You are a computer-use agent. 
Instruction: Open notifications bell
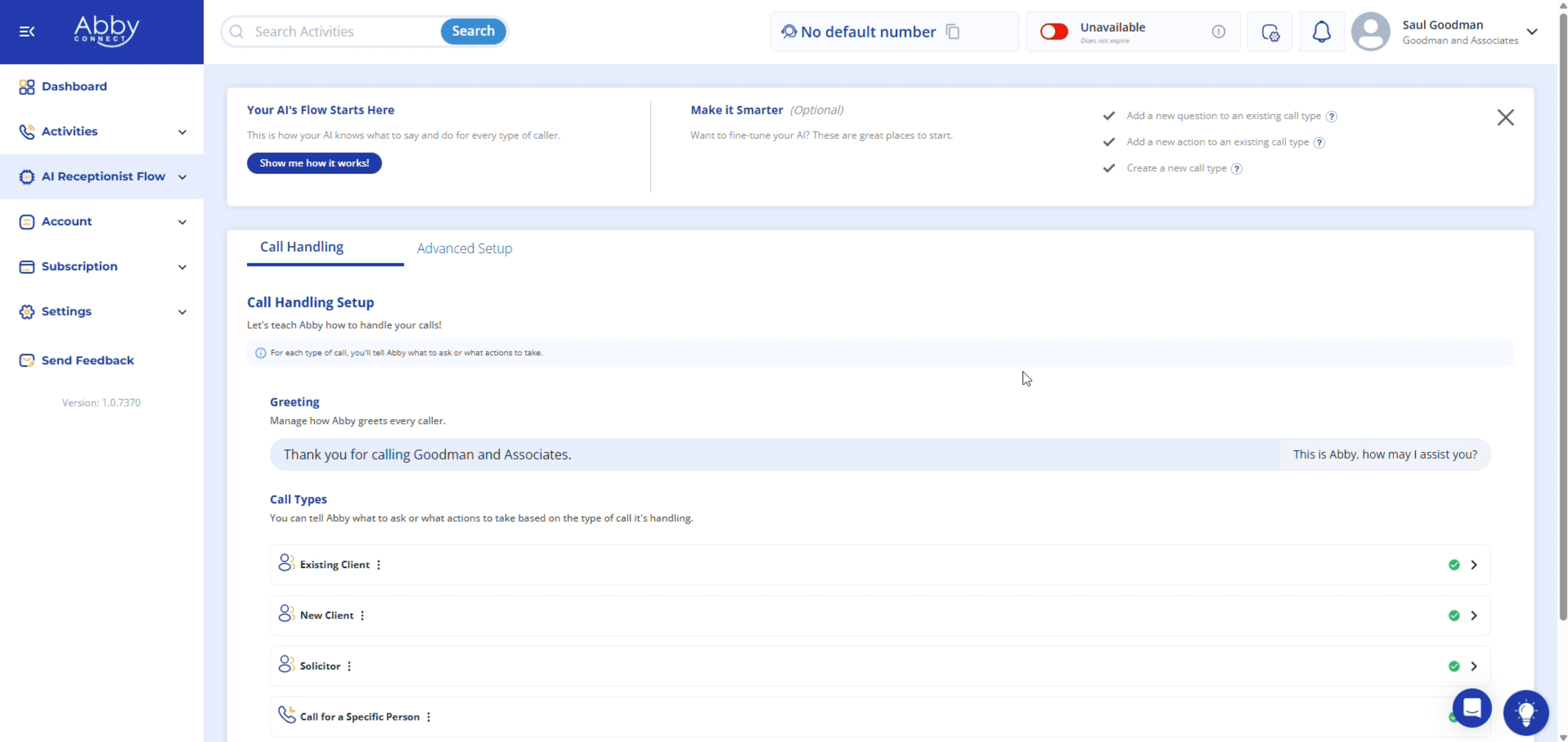(1321, 31)
